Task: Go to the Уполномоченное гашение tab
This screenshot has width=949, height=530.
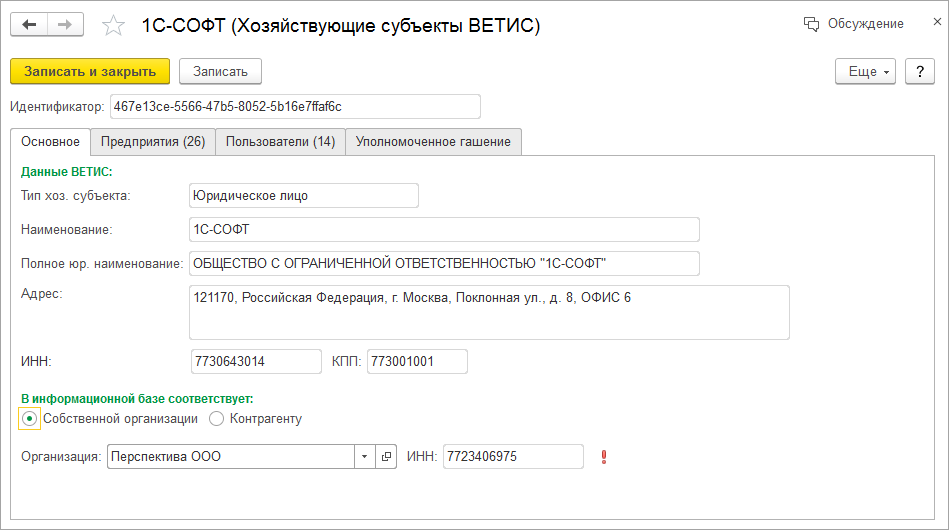Action: coord(433,142)
